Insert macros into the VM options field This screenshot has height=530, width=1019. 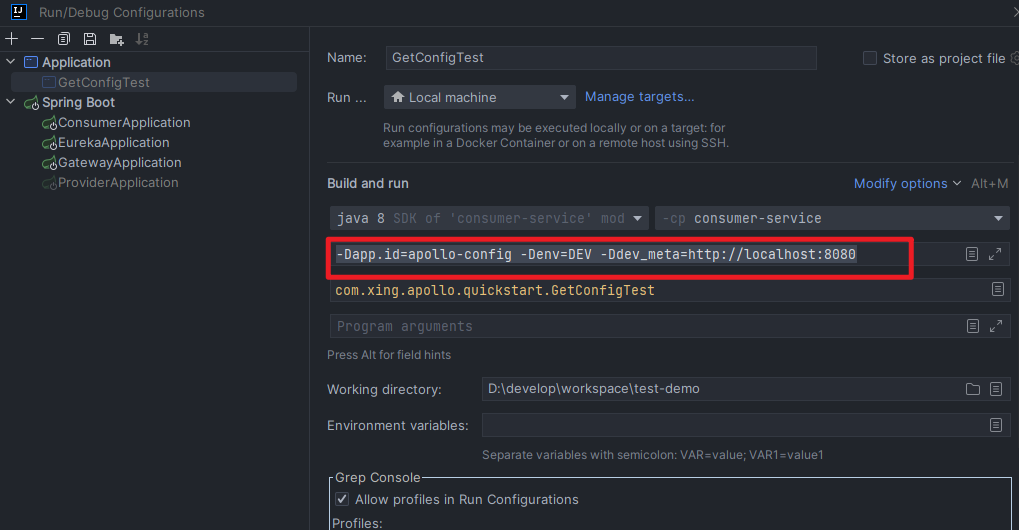coord(972,255)
